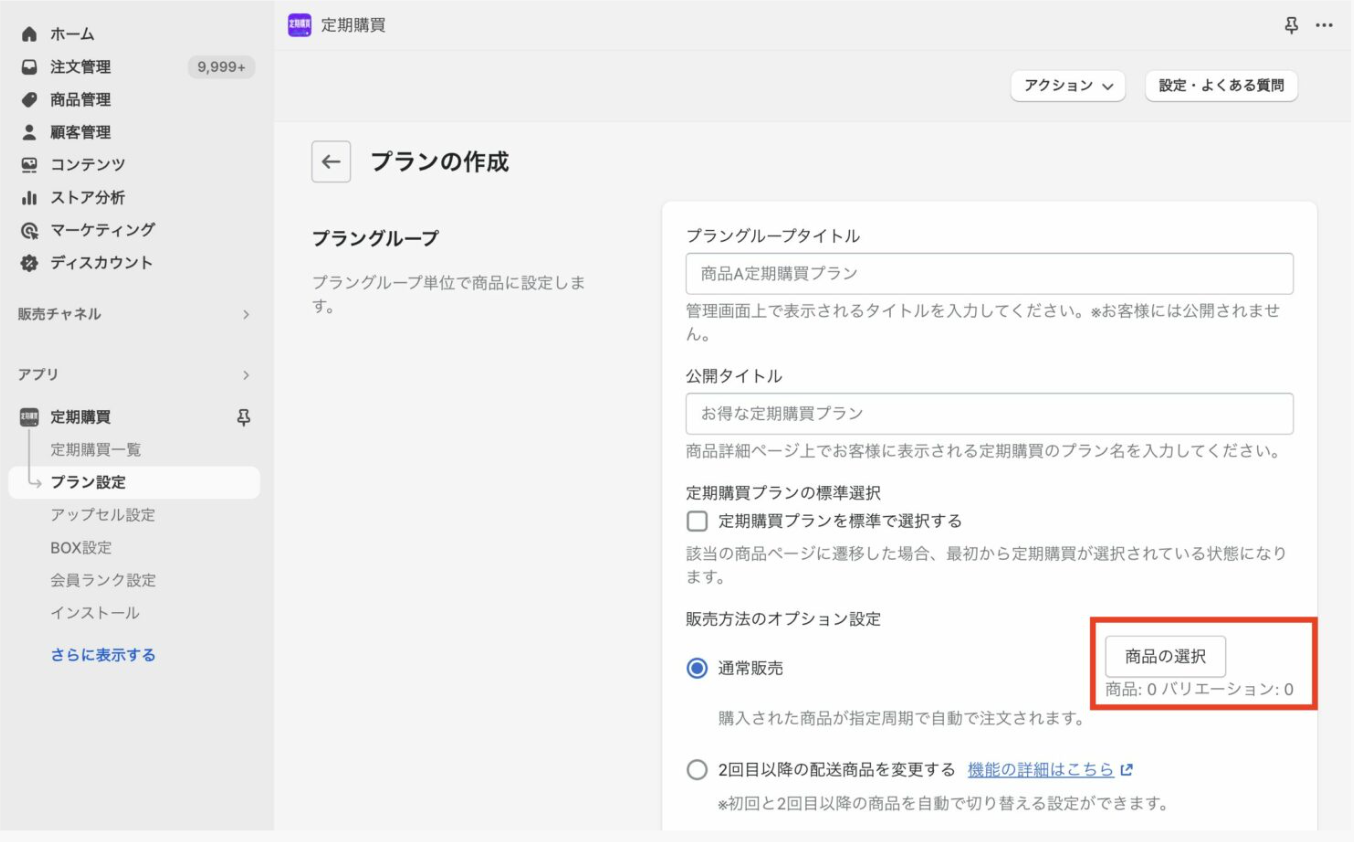
Task: Open BOX設定 in the sidebar menu
Action: click(x=81, y=548)
